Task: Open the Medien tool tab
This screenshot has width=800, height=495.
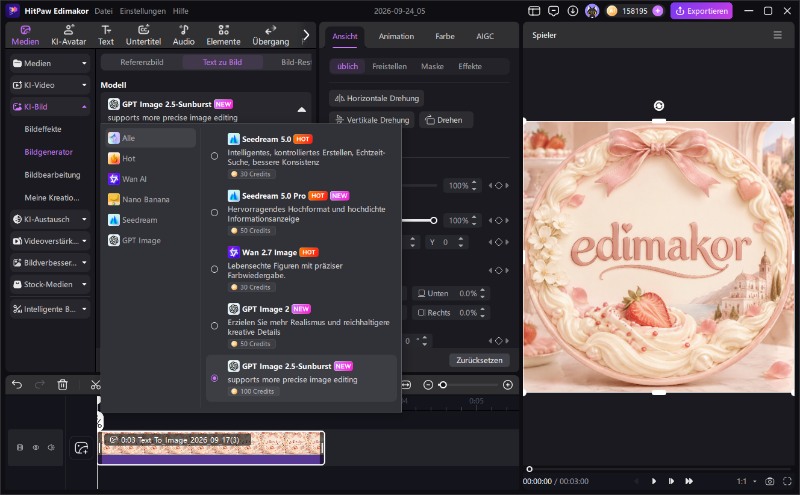Action: 25,35
